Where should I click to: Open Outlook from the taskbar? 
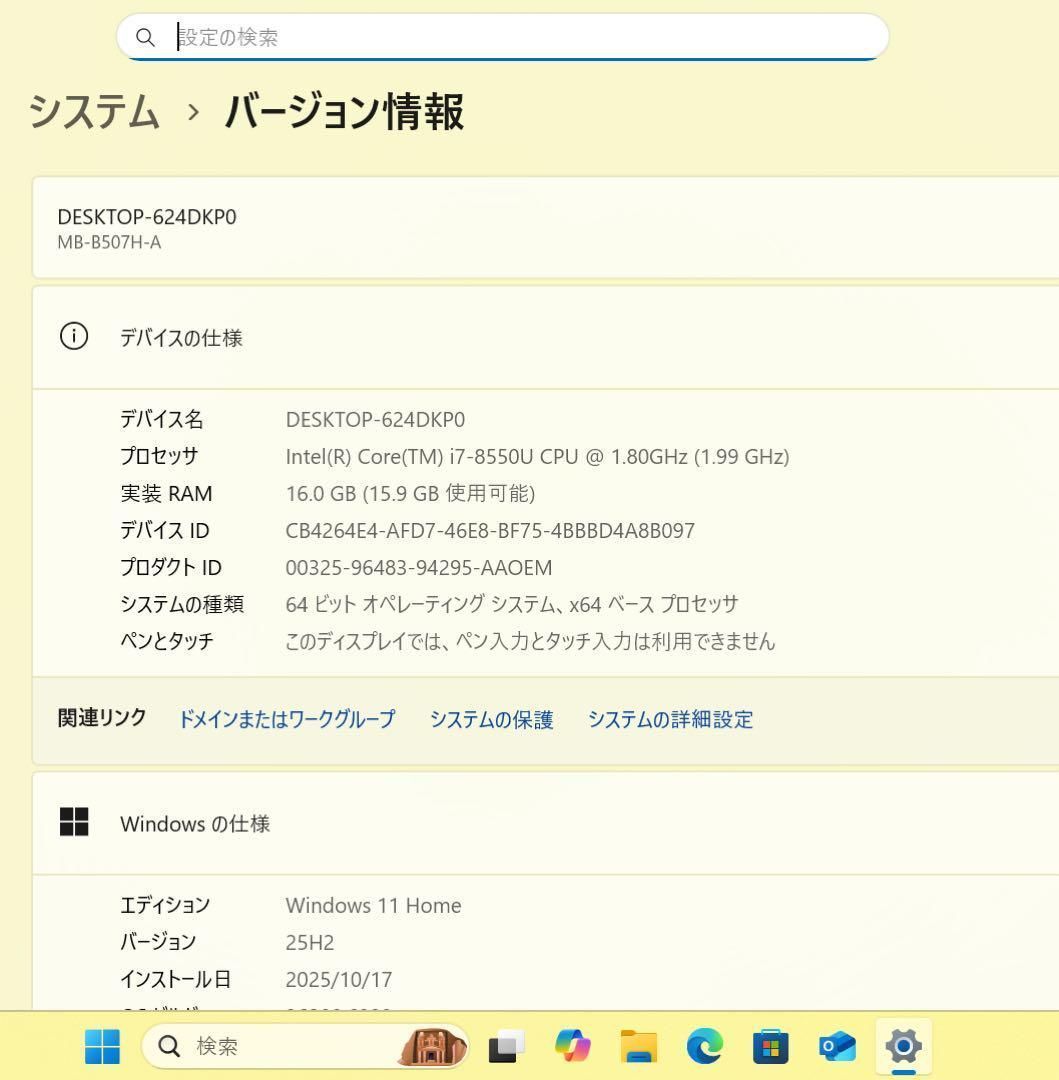click(837, 1047)
